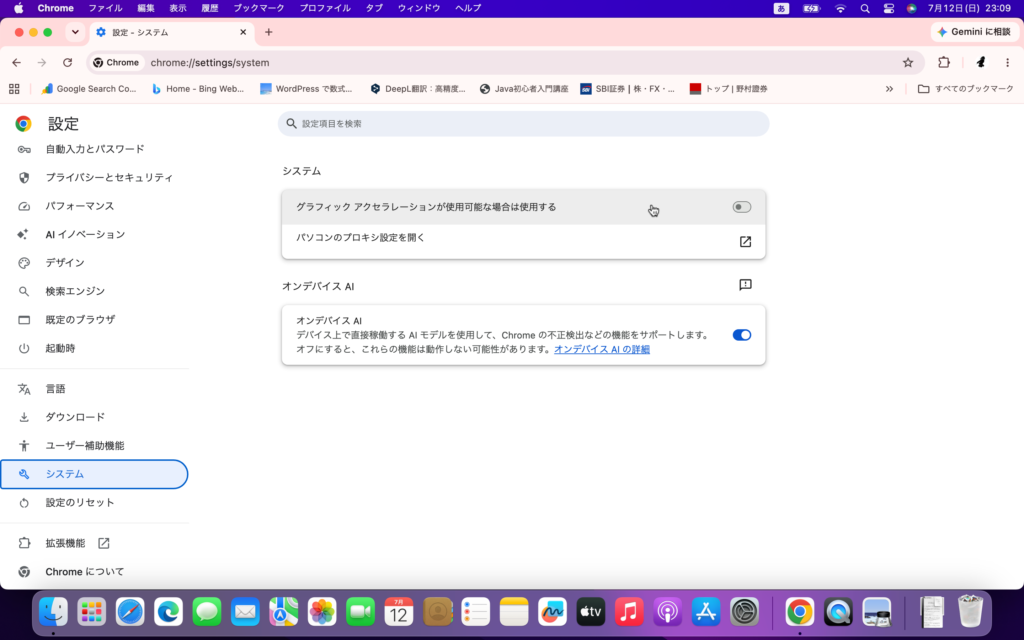Open すべてのブックマーク folder
This screenshot has width=1024, height=640.
(x=966, y=89)
